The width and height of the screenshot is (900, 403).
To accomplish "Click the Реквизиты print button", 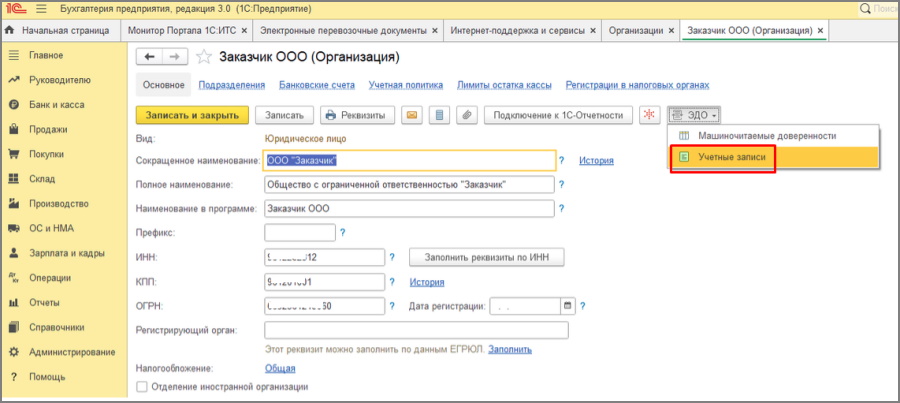I will click(x=358, y=115).
